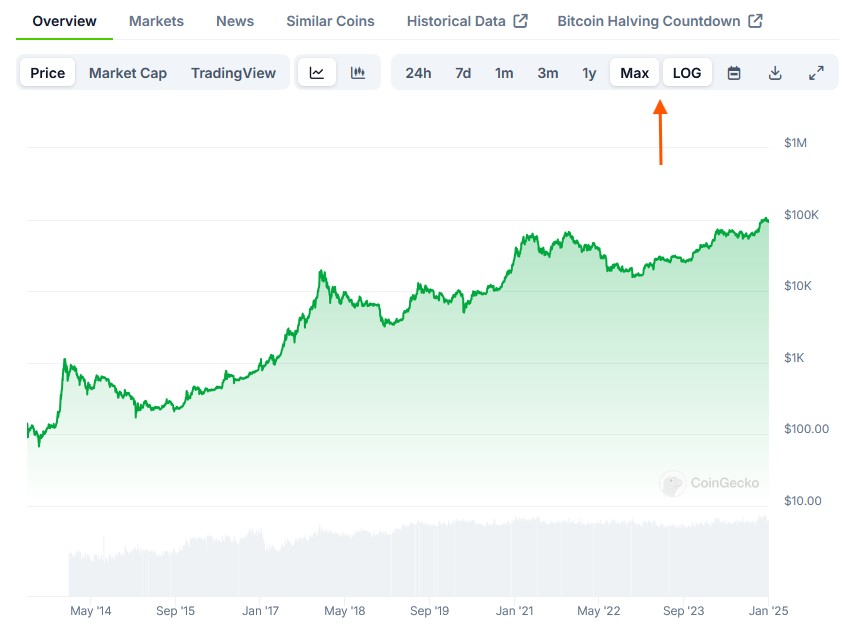Image resolution: width=846 pixels, height=632 pixels.
Task: Go to the News tab
Action: click(x=235, y=21)
